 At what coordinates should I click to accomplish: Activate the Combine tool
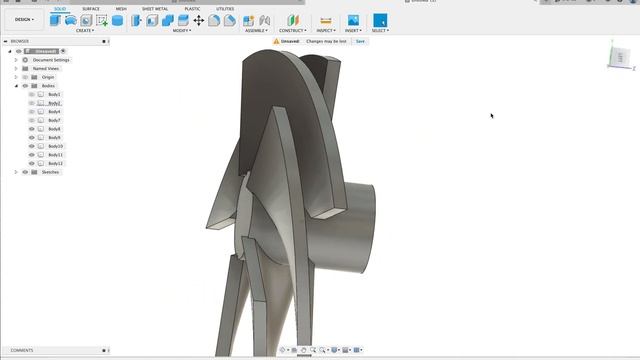coord(167,20)
